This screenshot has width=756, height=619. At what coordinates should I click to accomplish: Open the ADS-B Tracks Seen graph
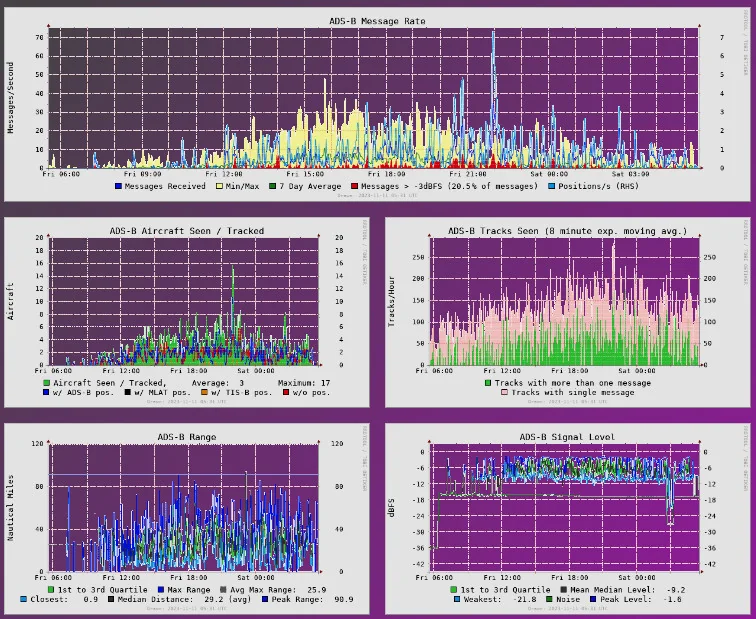click(567, 312)
